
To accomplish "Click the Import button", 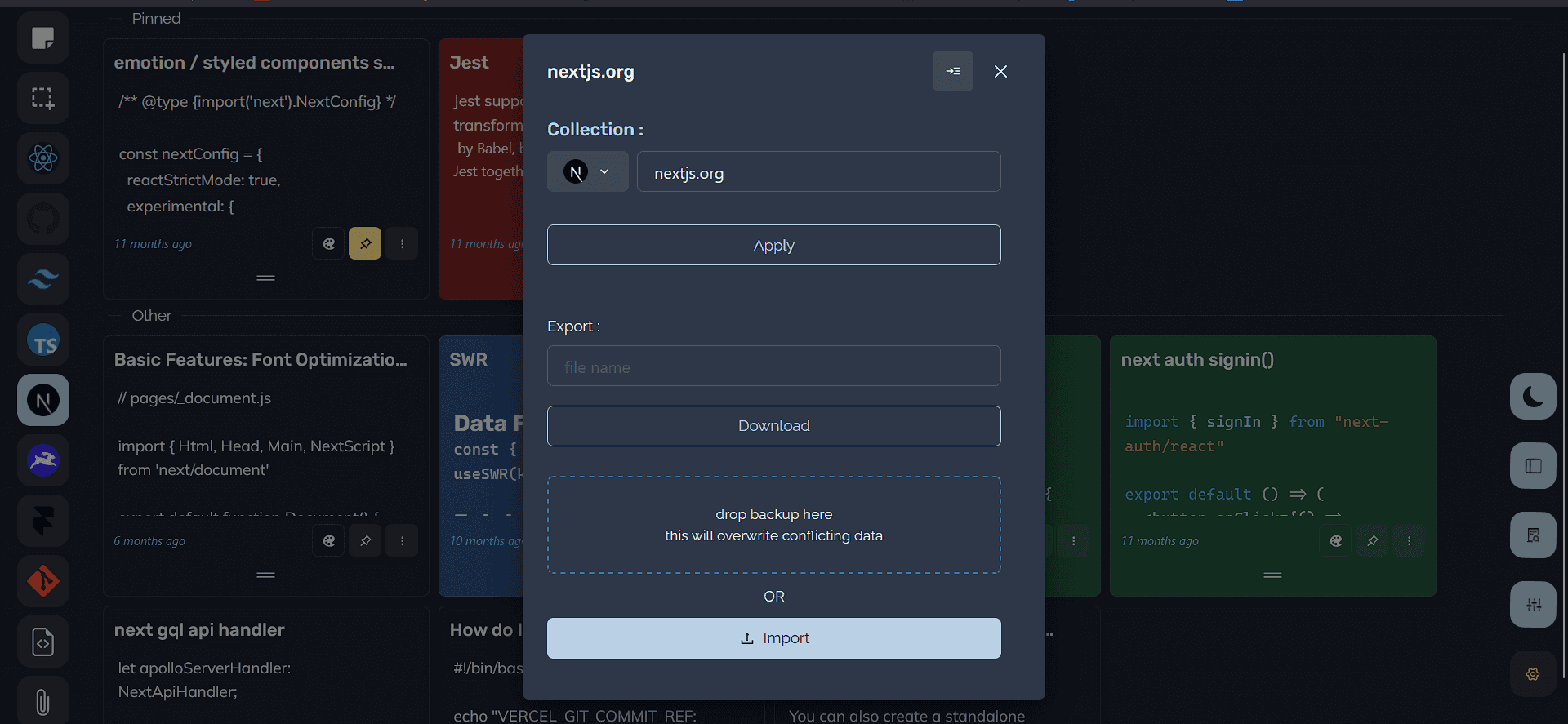I will pos(774,638).
